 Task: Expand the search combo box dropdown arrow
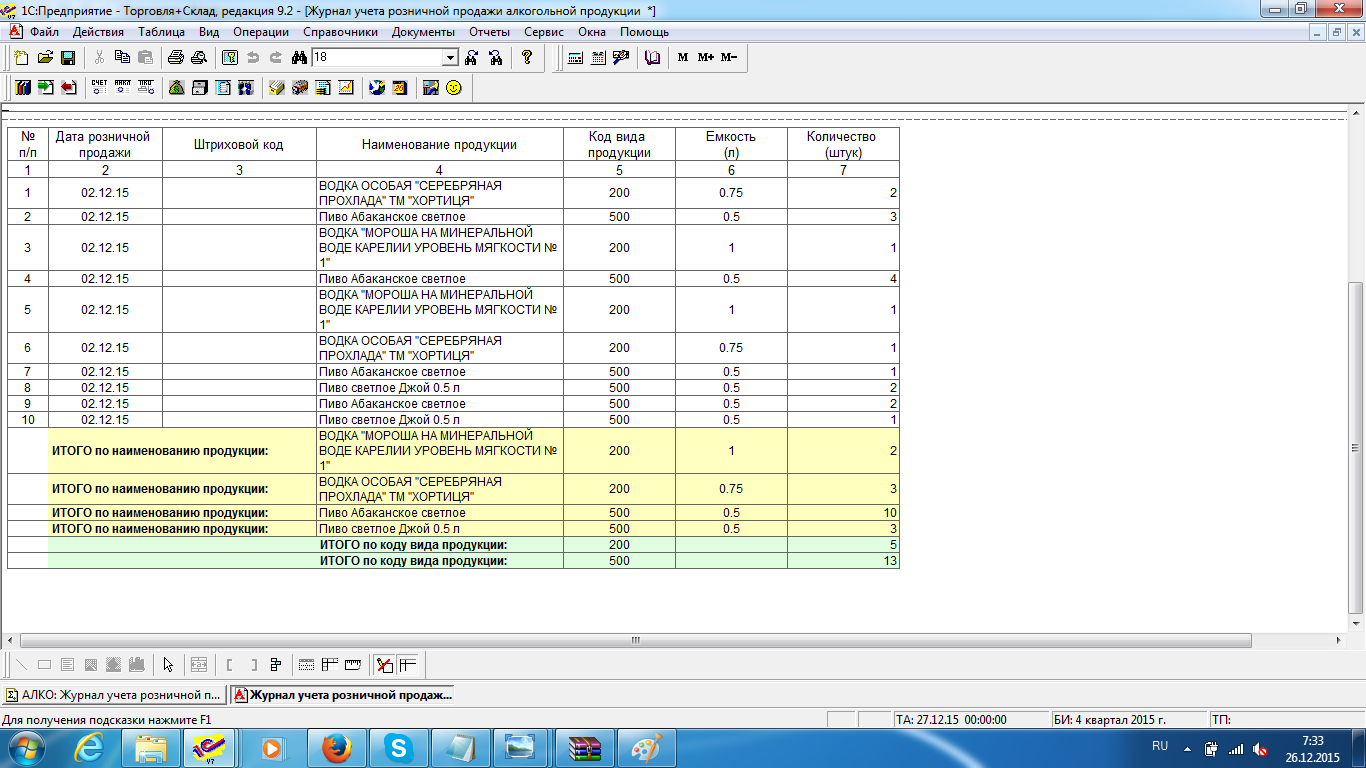[x=450, y=58]
